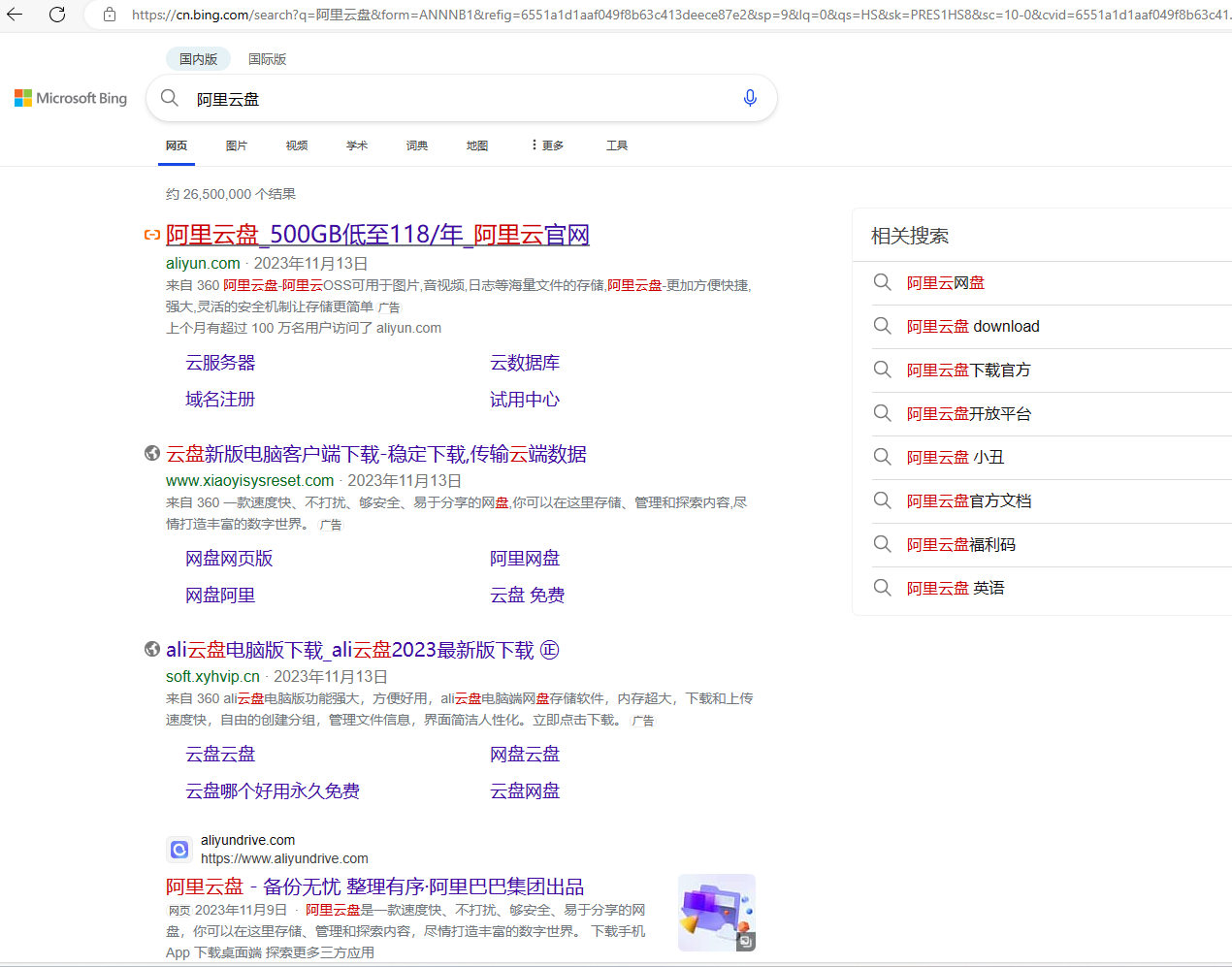Click the 阿里云盘福利码 related search
Screen dimensions: 1232x967
(x=961, y=545)
